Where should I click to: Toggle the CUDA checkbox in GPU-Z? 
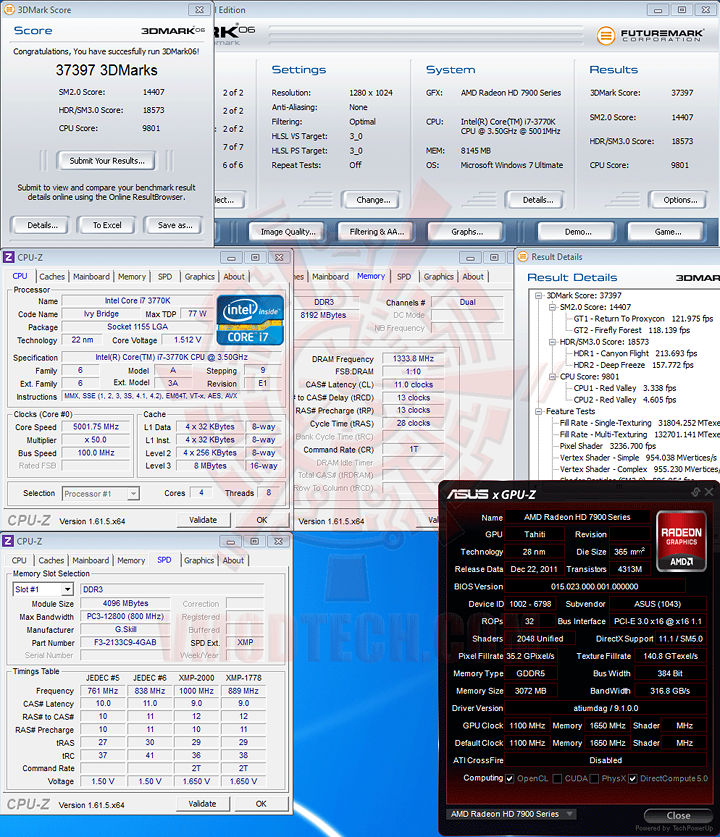point(558,778)
